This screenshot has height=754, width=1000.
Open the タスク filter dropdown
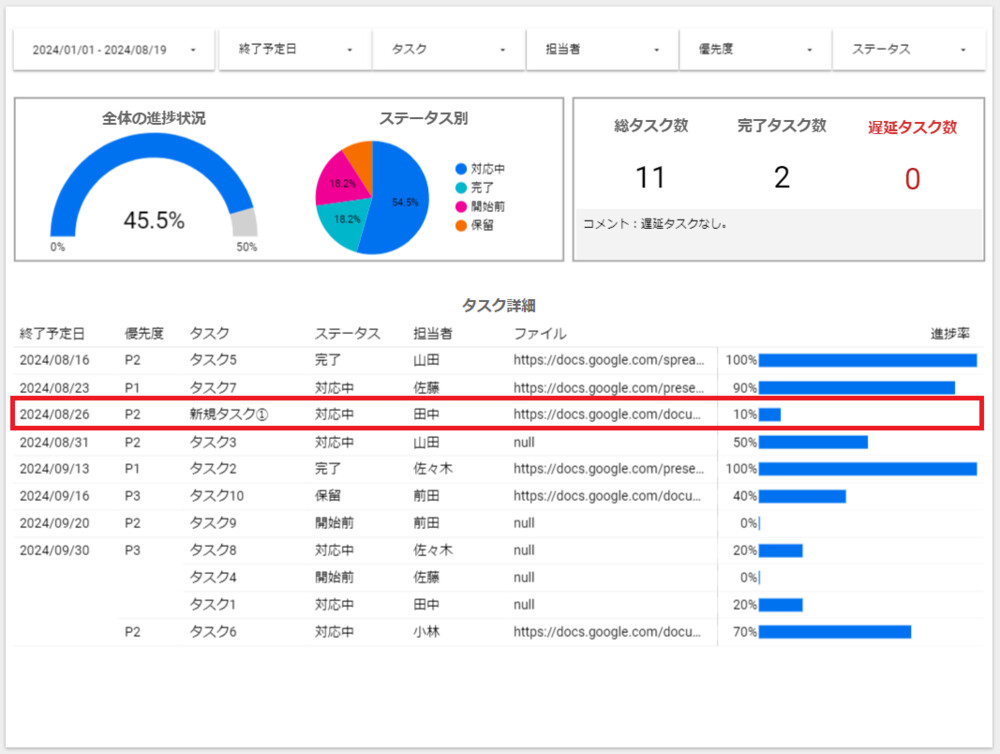coord(448,49)
